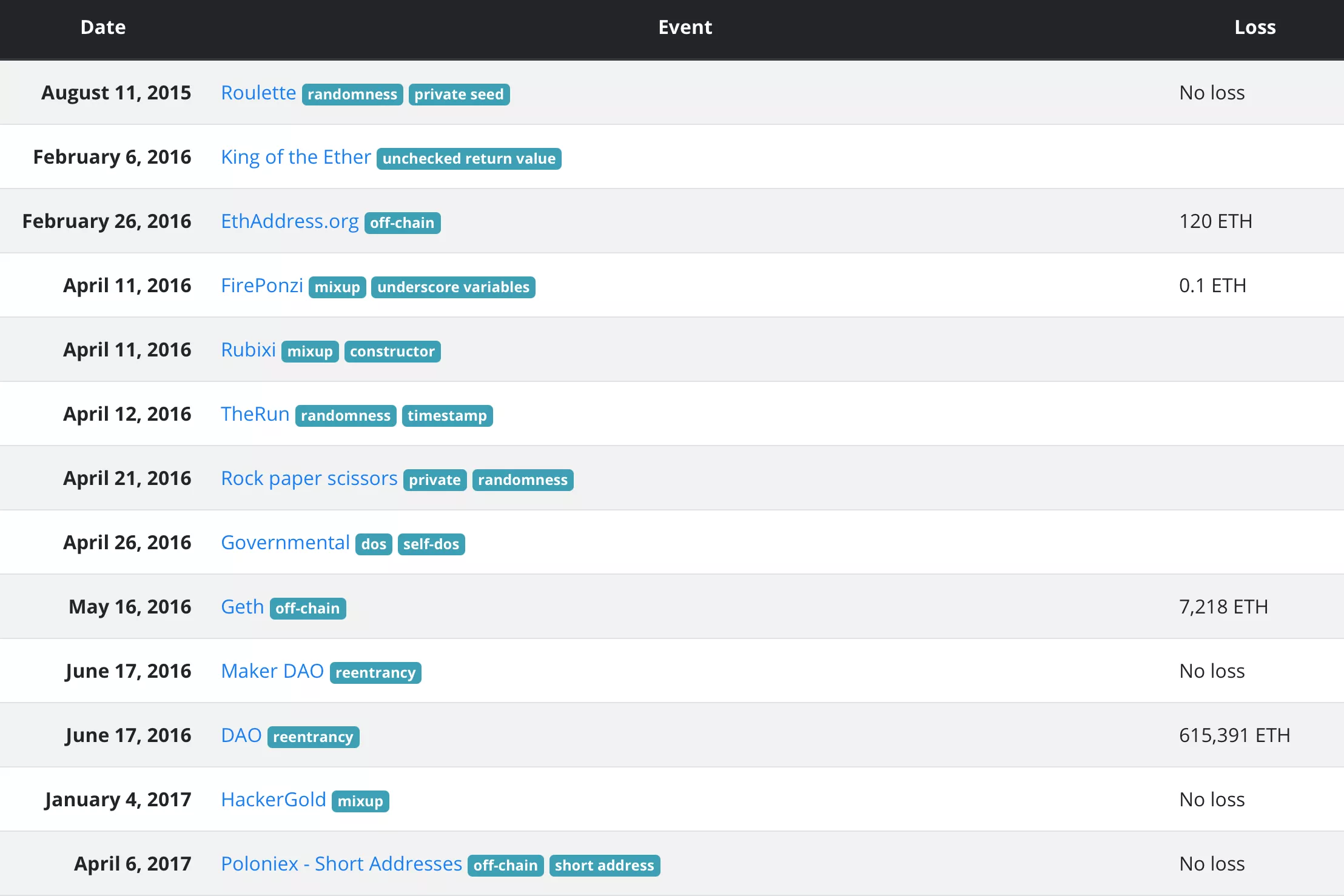1344x896 pixels.
Task: Click the TheRun link
Action: click(255, 414)
